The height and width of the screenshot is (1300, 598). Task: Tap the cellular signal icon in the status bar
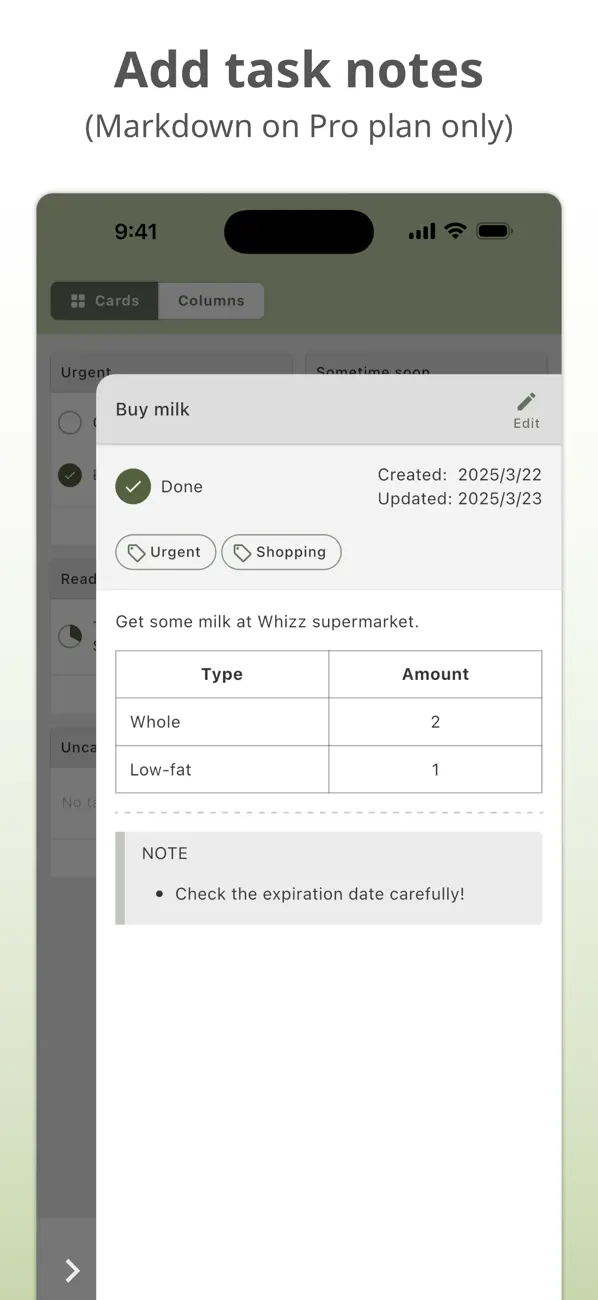tap(419, 231)
